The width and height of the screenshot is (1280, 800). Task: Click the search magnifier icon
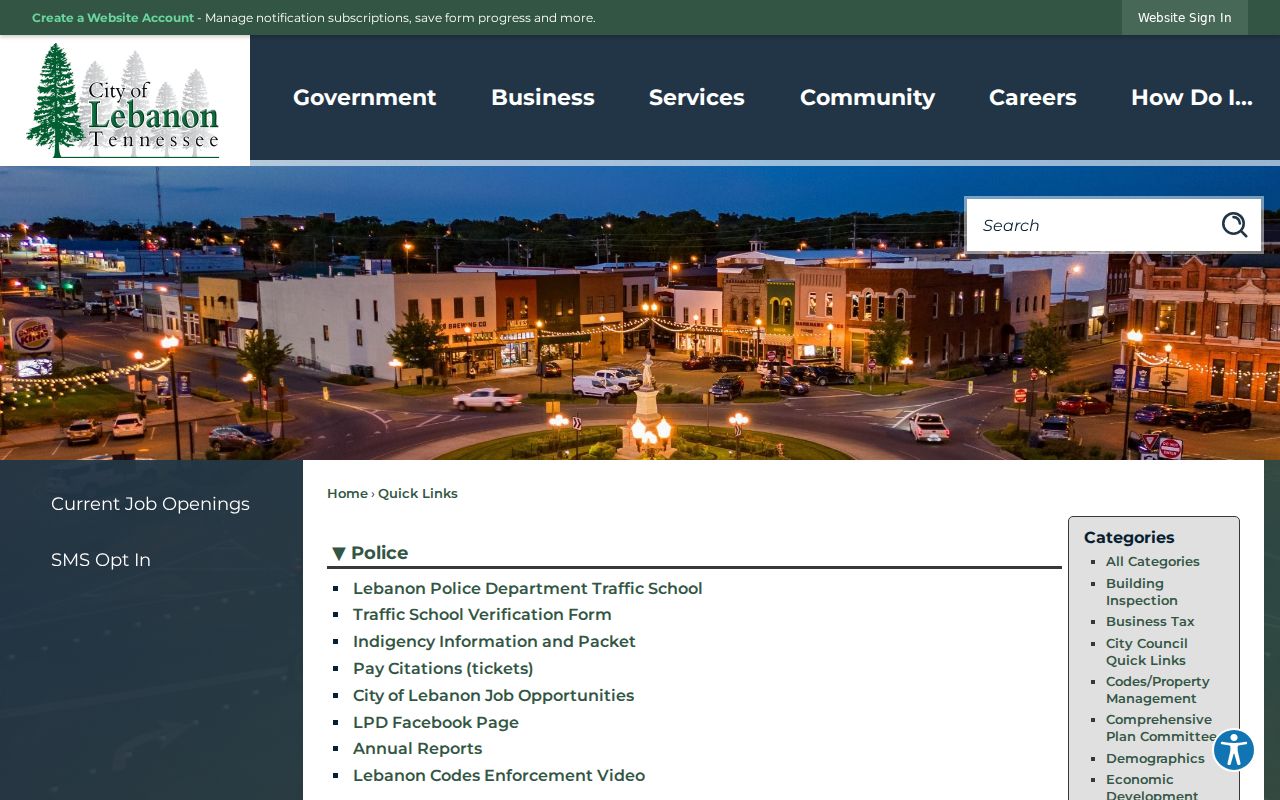click(x=1234, y=225)
